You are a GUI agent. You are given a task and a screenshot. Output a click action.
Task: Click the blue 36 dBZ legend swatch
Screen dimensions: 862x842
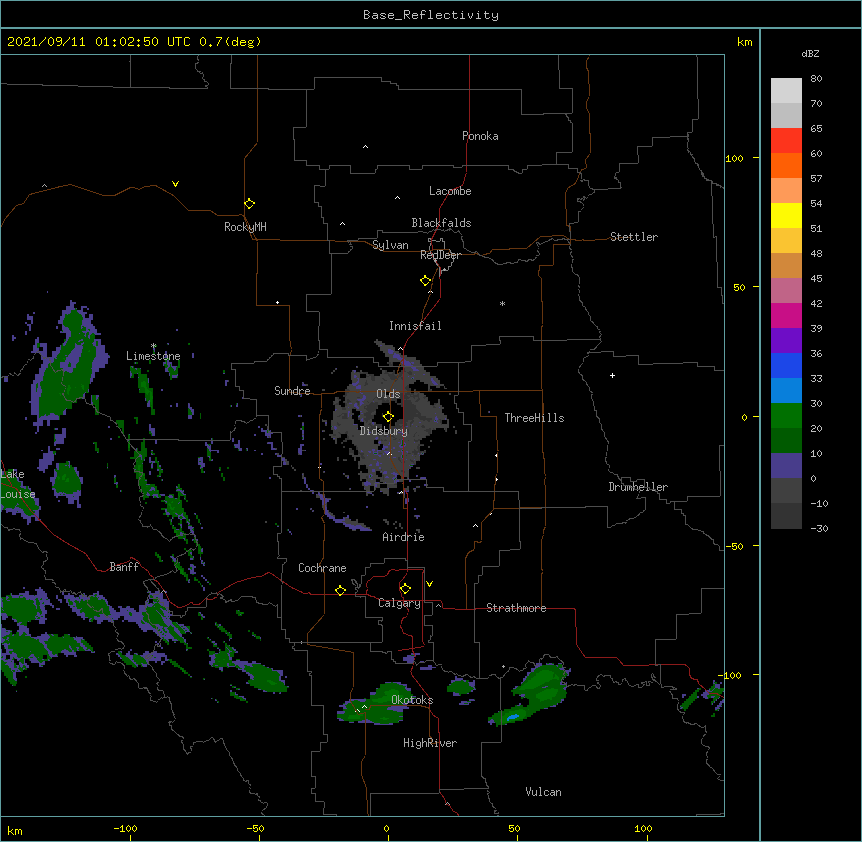786,365
